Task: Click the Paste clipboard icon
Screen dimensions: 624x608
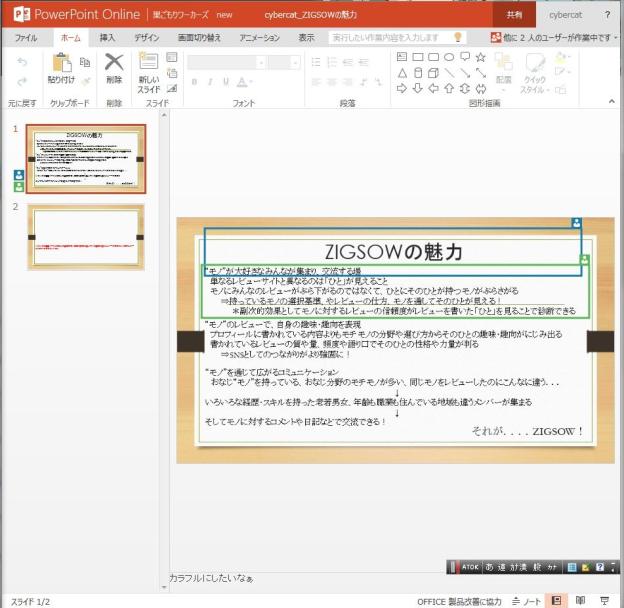Action: (x=62, y=63)
